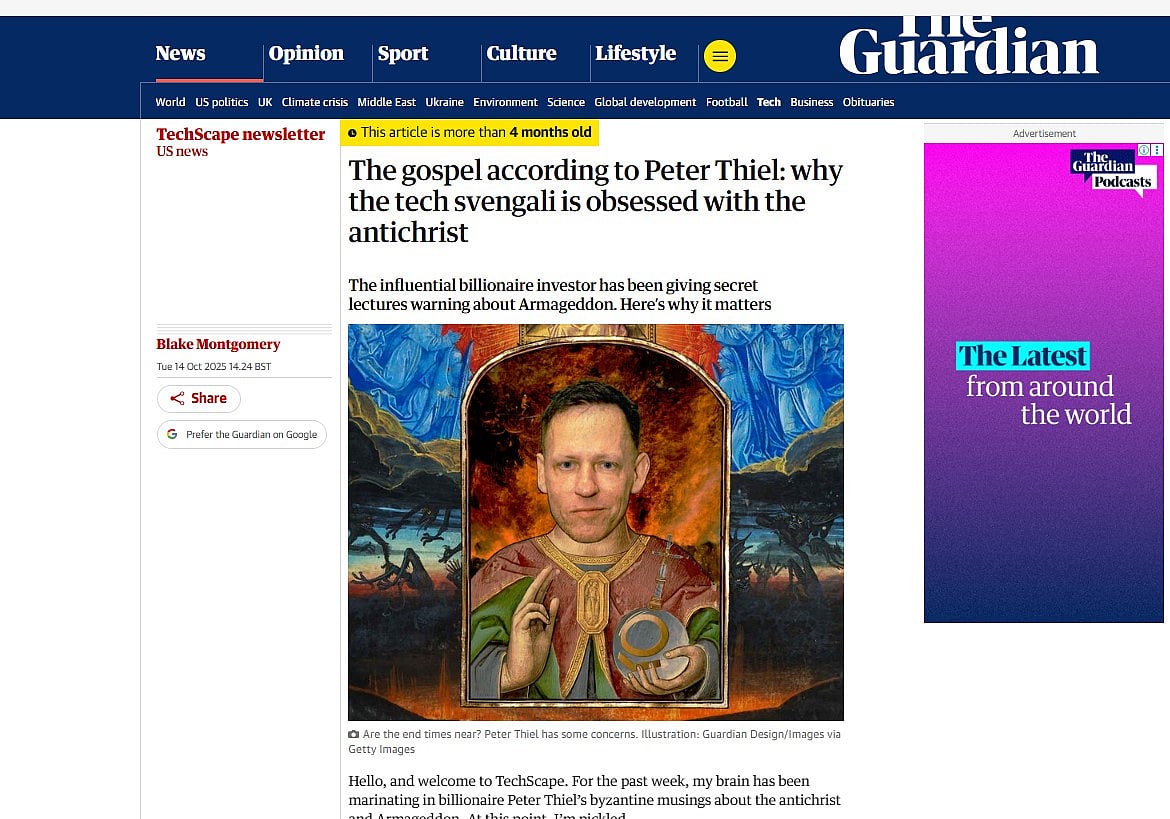Image resolution: width=1170 pixels, height=819 pixels.
Task: Open the TechScape newsletter series link
Action: 240,134
